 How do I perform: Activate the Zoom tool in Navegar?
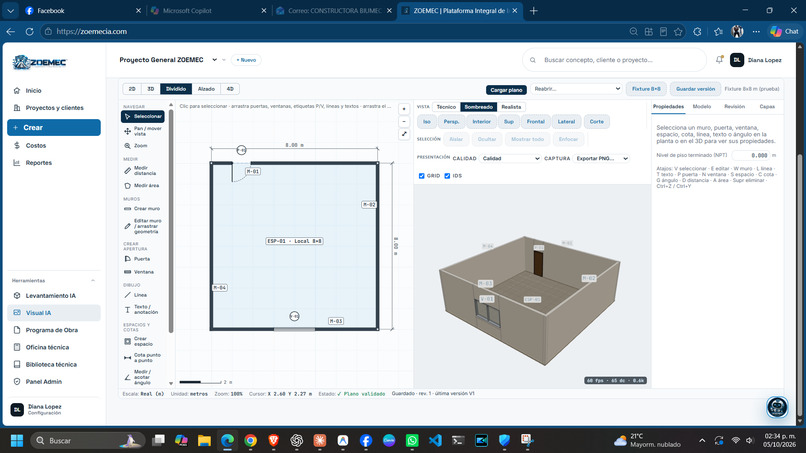coord(136,146)
